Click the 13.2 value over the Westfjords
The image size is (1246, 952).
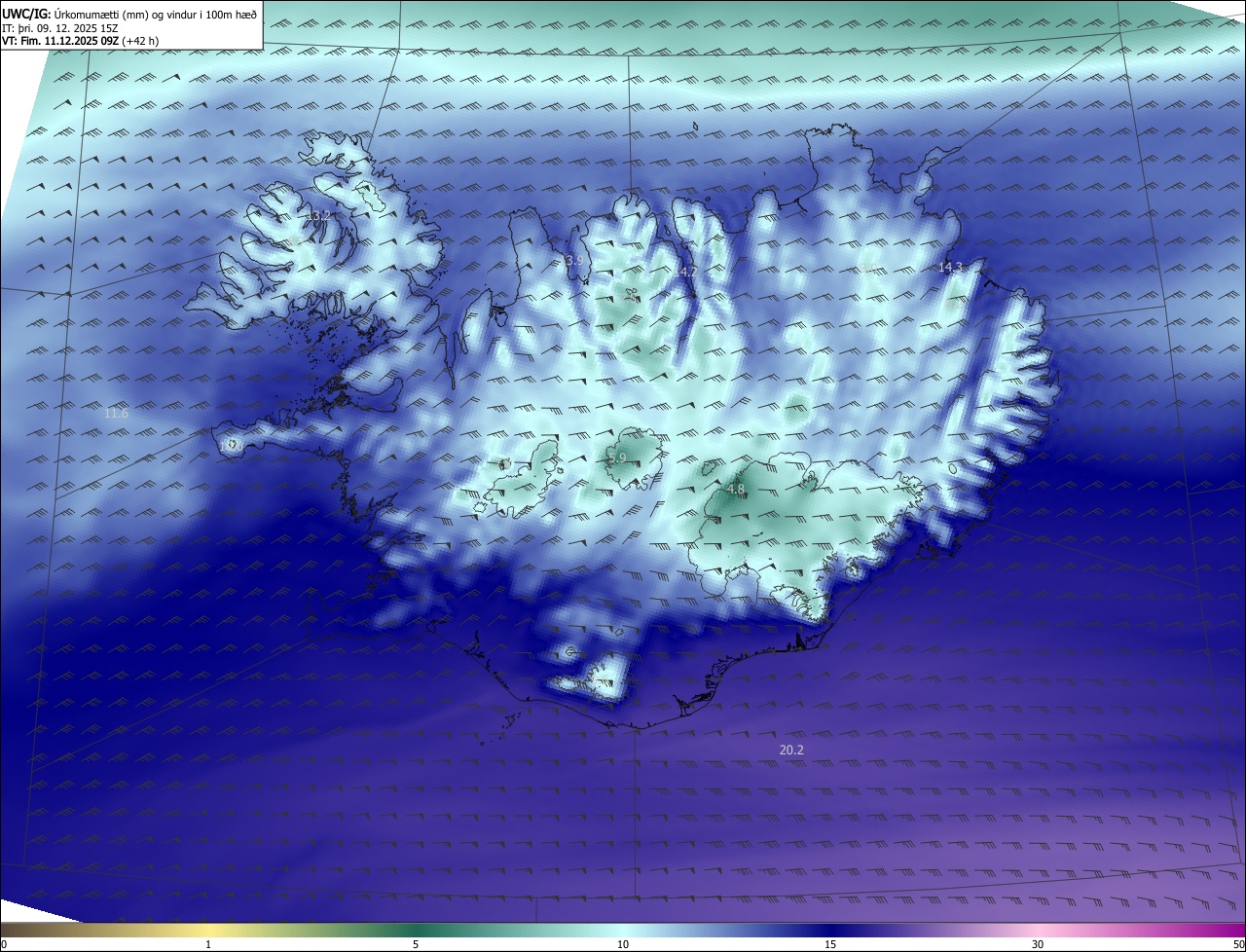pos(318,215)
